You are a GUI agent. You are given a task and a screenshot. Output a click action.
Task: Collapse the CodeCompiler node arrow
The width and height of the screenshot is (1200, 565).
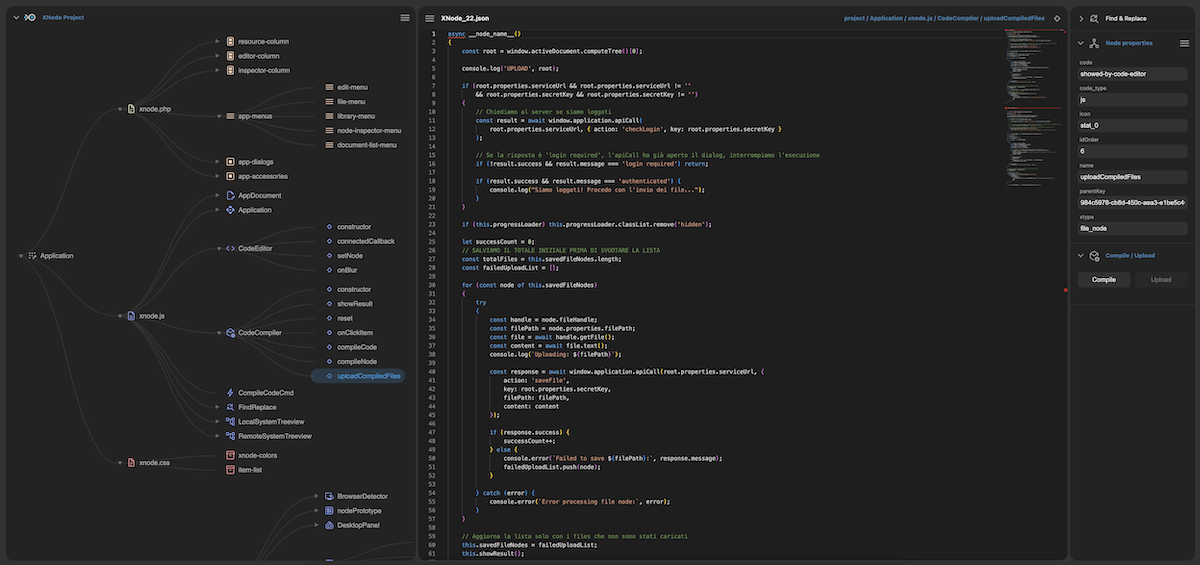218,333
